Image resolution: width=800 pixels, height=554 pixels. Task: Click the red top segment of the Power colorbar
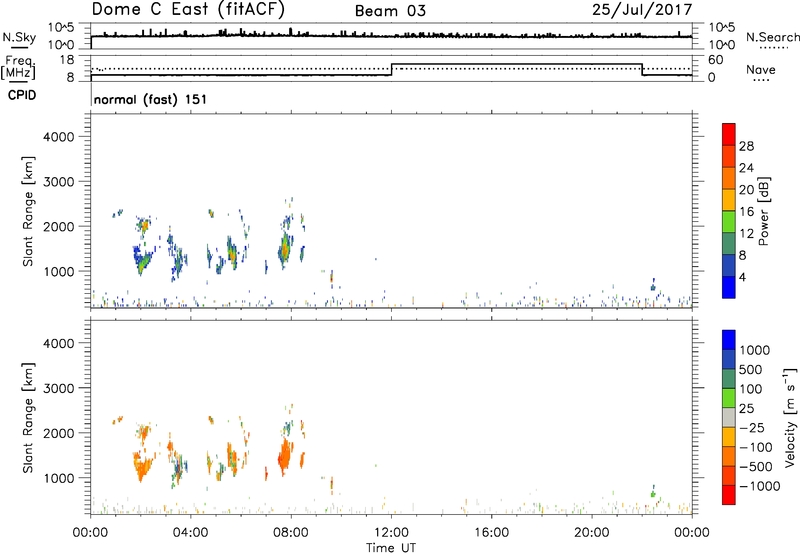point(729,135)
